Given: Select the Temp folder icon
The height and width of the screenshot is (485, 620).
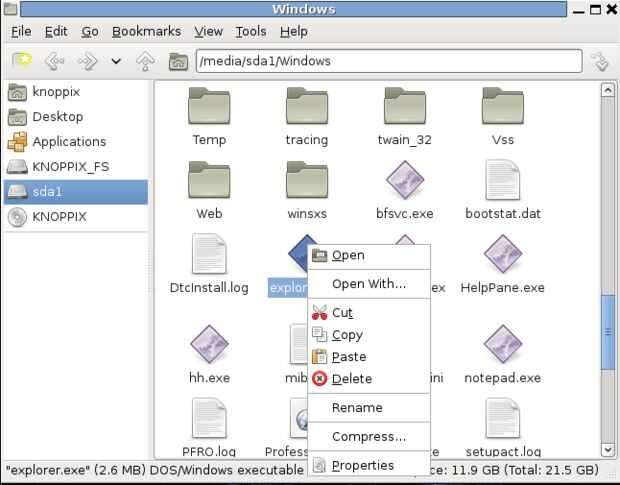Looking at the screenshot, I should tap(209, 106).
